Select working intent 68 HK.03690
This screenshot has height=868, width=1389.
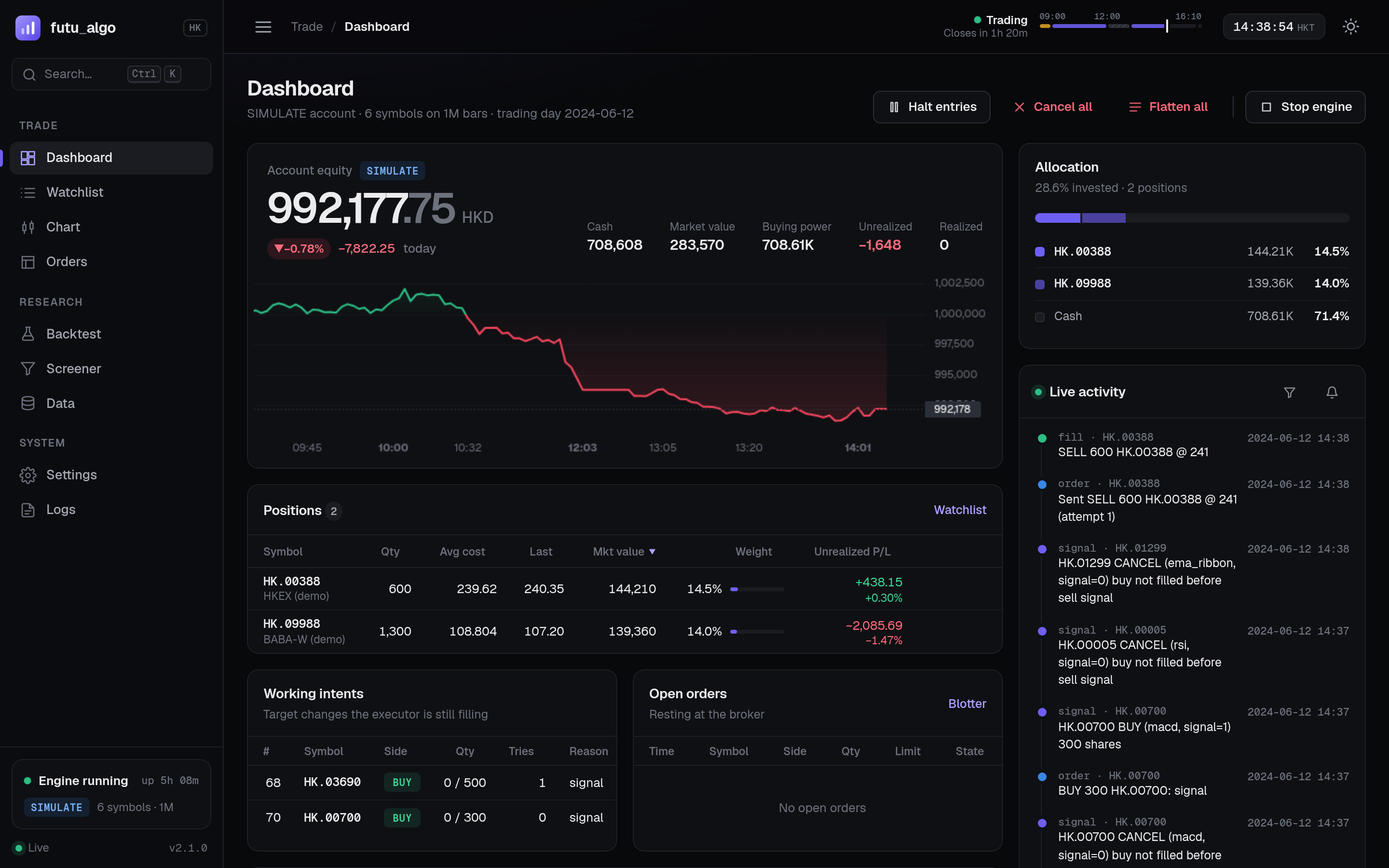[432, 783]
